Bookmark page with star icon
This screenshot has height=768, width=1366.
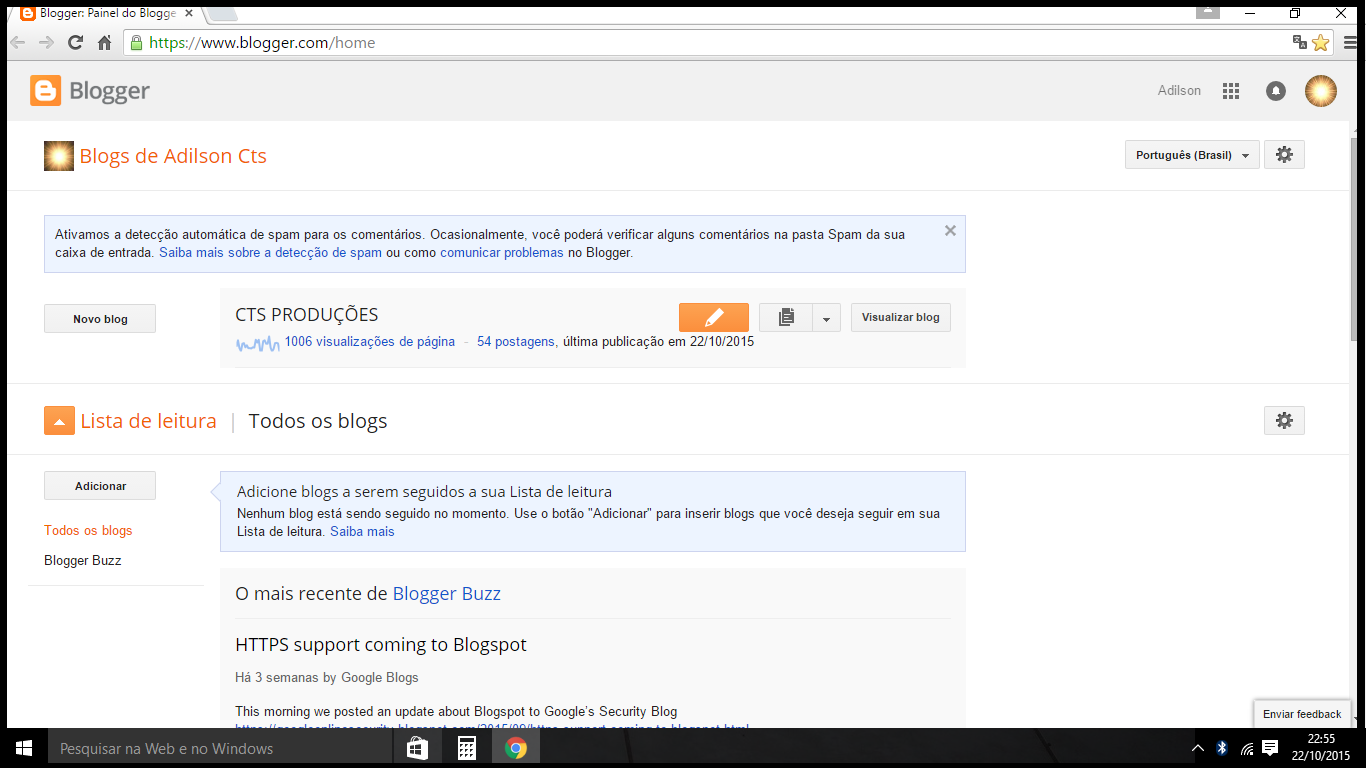(1320, 43)
